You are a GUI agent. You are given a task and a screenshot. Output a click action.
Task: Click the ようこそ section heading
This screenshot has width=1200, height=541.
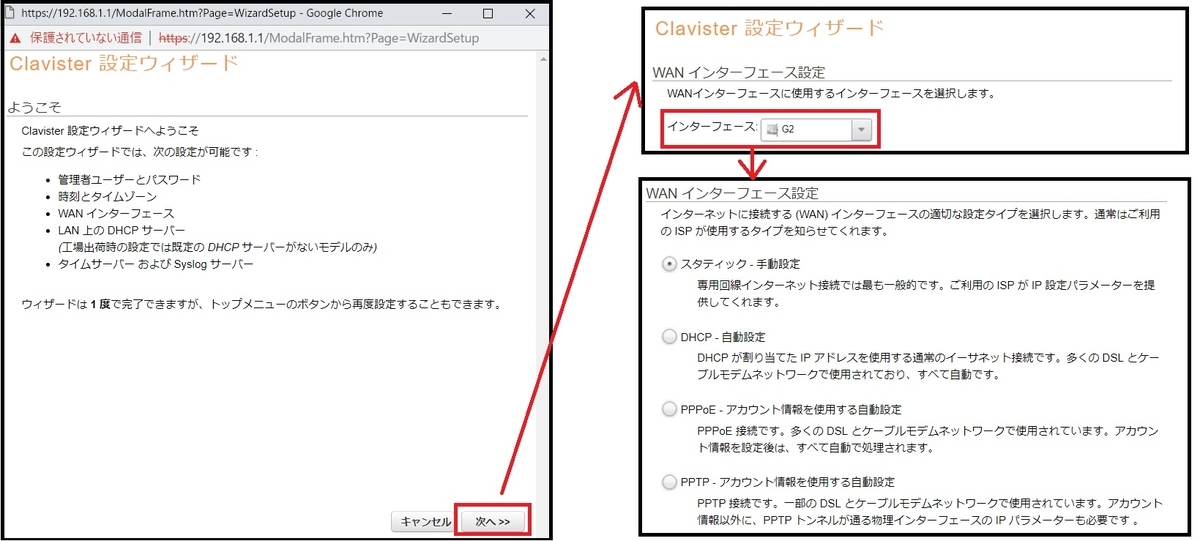point(34,106)
